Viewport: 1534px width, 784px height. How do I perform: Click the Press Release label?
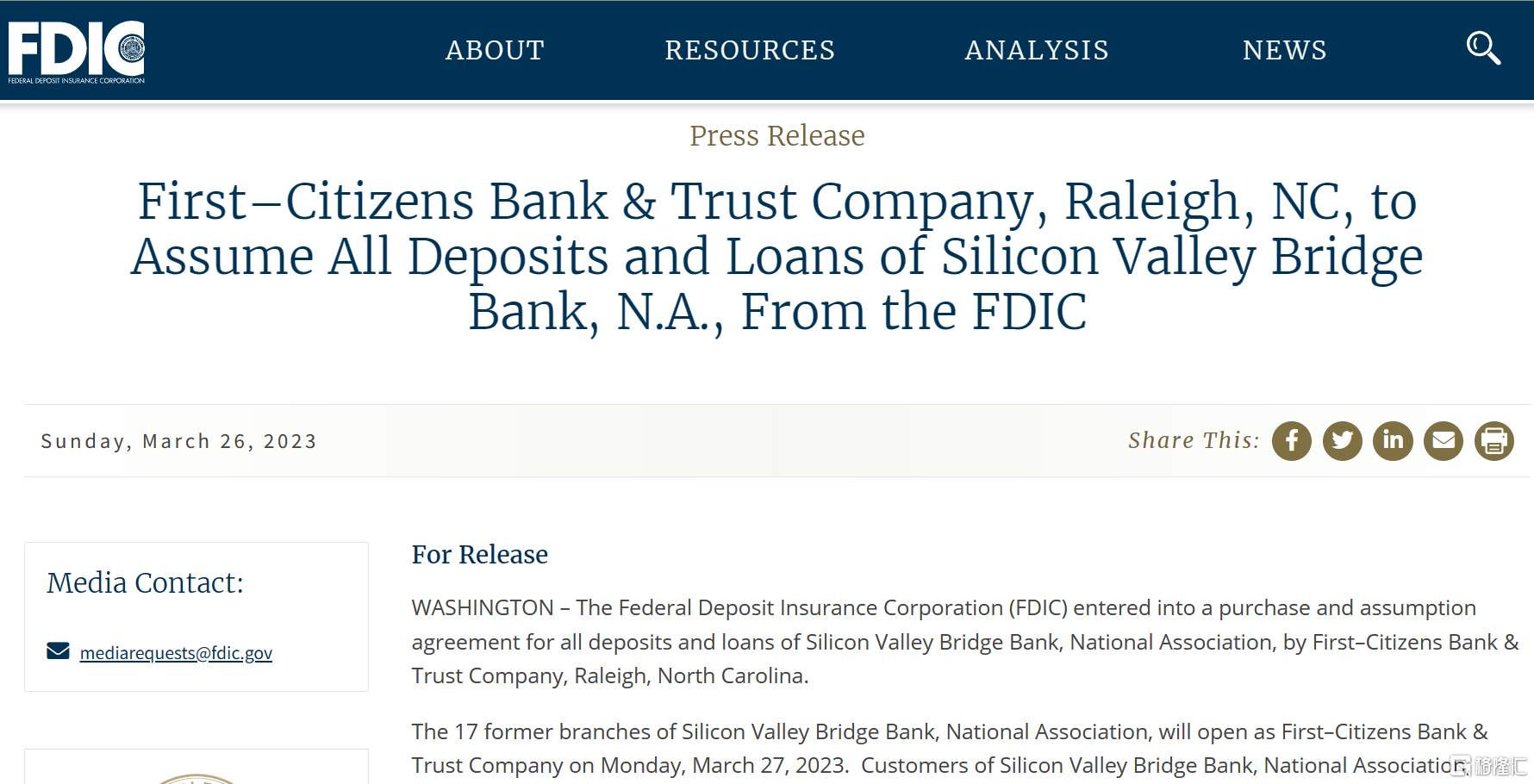point(777,135)
